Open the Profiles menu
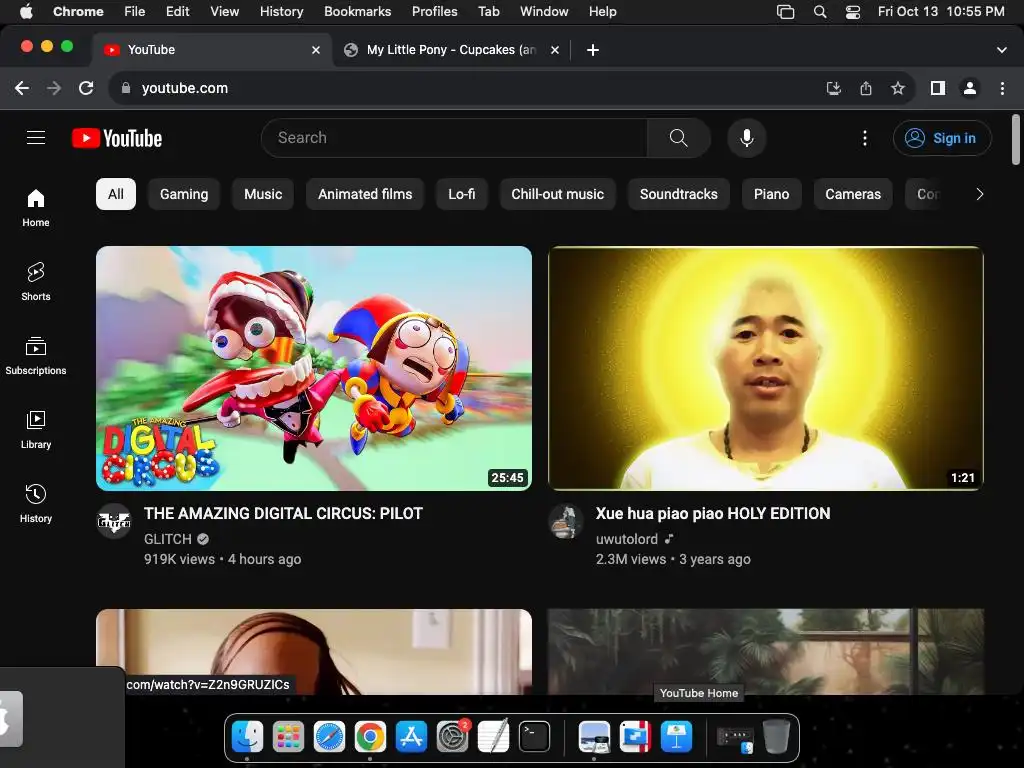The height and width of the screenshot is (768, 1024). pos(434,12)
